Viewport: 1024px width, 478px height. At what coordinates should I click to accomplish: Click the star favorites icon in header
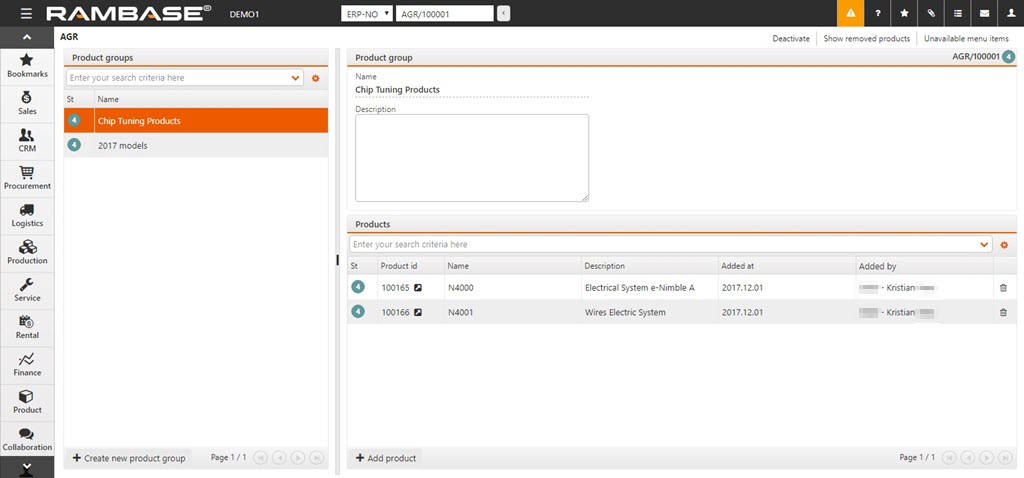(904, 14)
